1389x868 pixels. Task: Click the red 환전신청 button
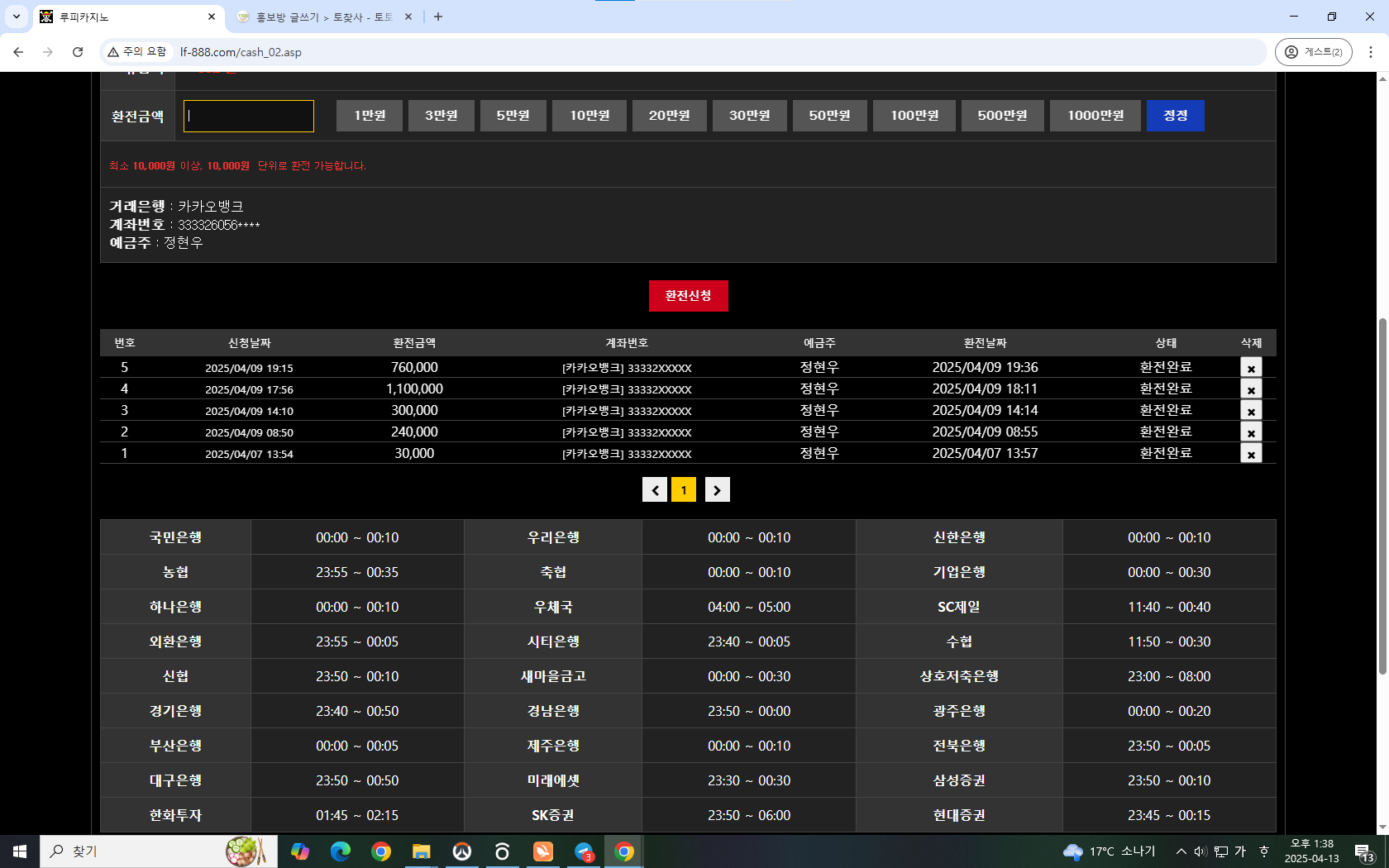[x=689, y=296]
